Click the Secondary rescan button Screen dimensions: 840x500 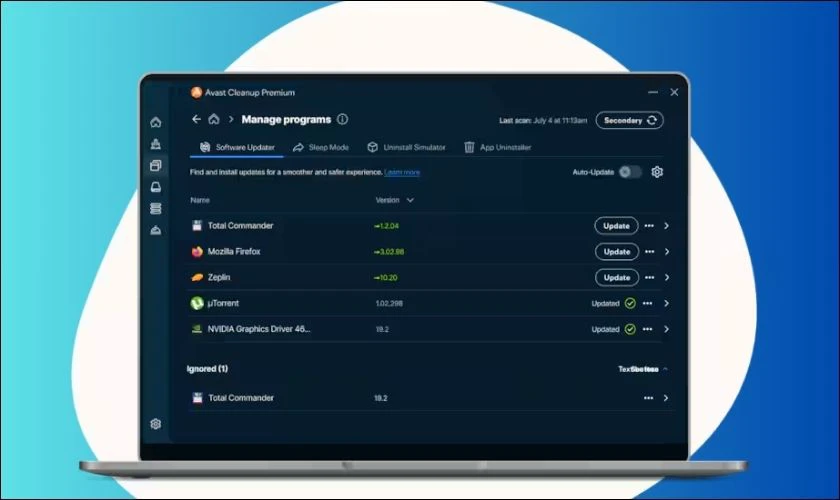click(629, 120)
